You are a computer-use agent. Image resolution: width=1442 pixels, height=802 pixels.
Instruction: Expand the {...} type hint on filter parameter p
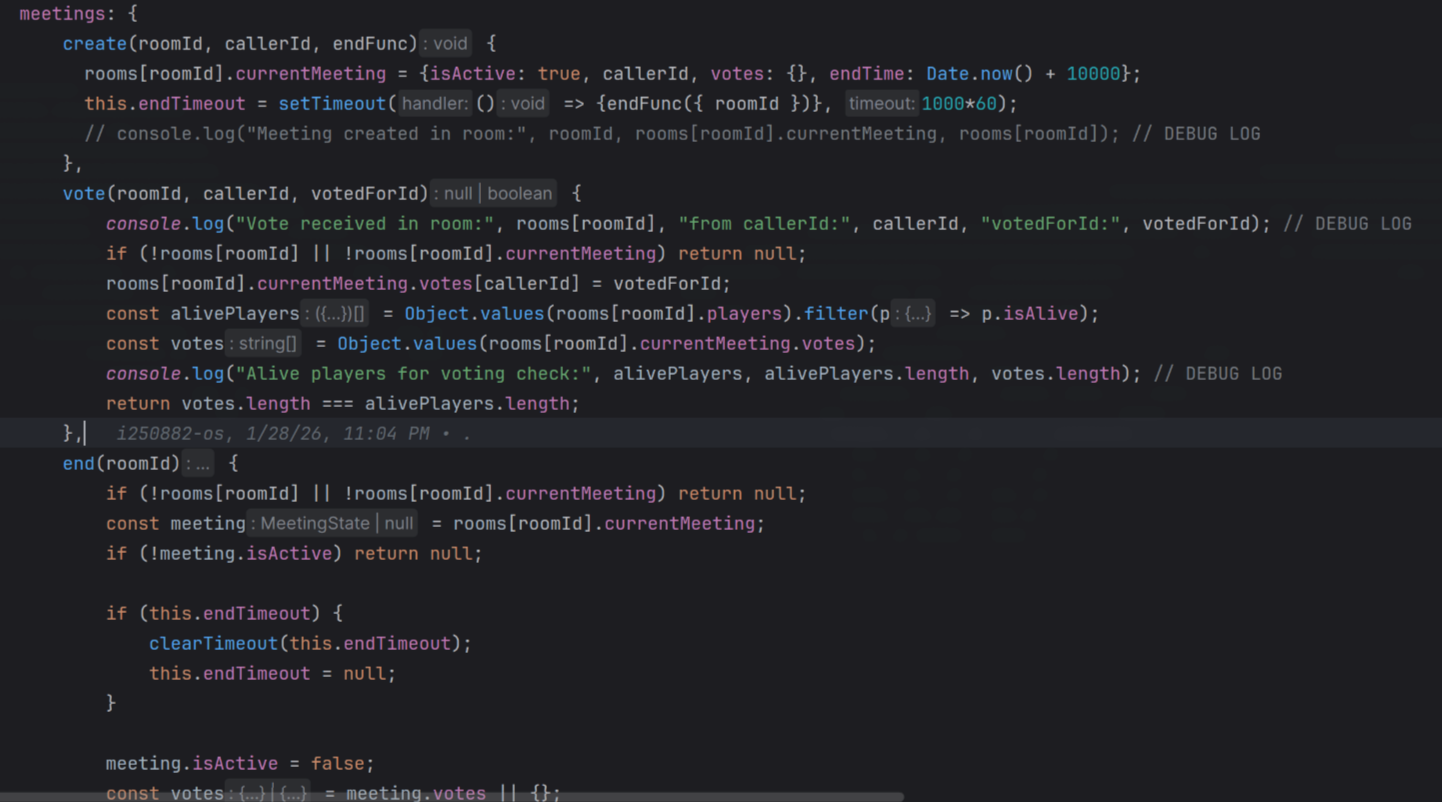(x=915, y=314)
